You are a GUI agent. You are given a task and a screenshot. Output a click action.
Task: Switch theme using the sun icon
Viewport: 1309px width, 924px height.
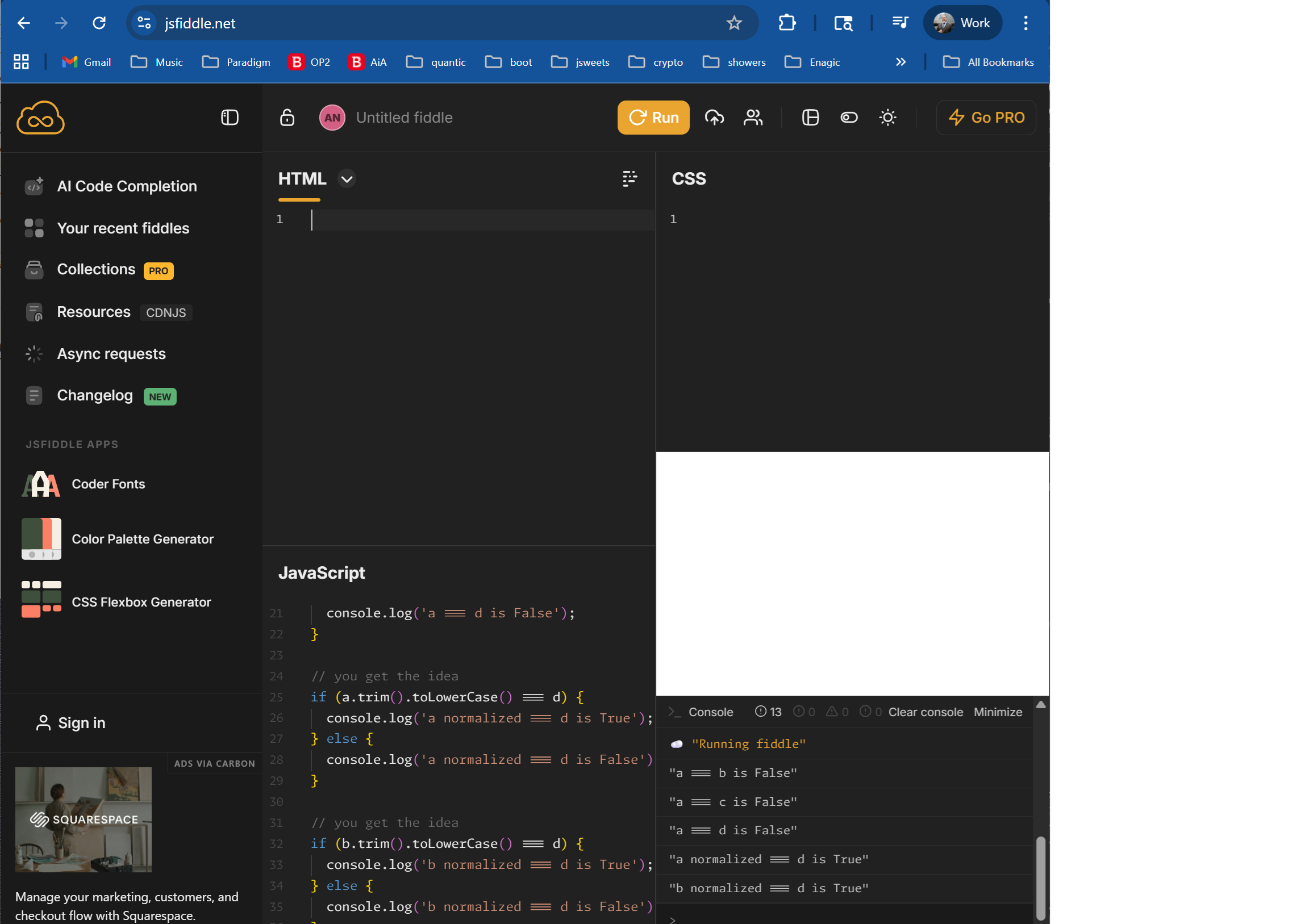pos(887,118)
